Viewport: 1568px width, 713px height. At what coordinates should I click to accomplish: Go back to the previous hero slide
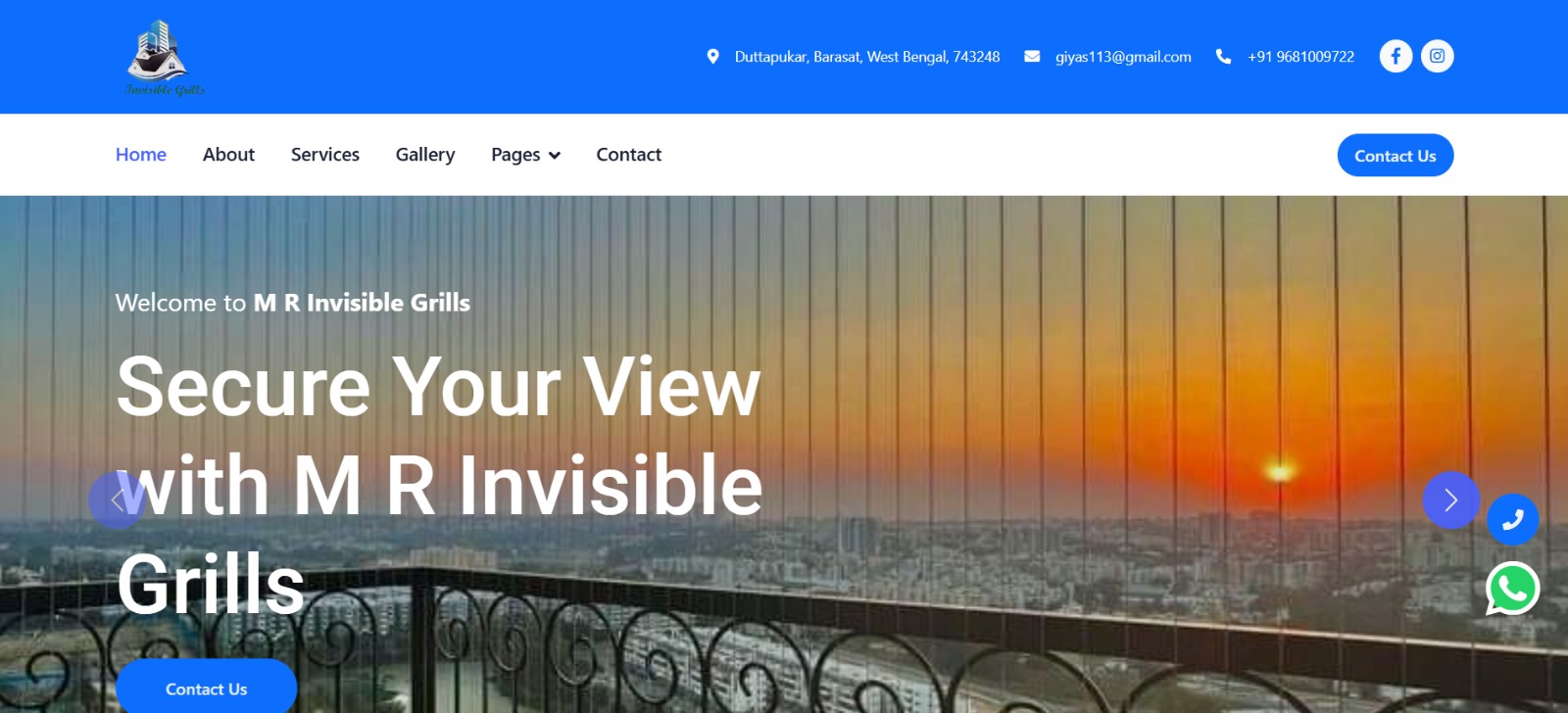(117, 500)
